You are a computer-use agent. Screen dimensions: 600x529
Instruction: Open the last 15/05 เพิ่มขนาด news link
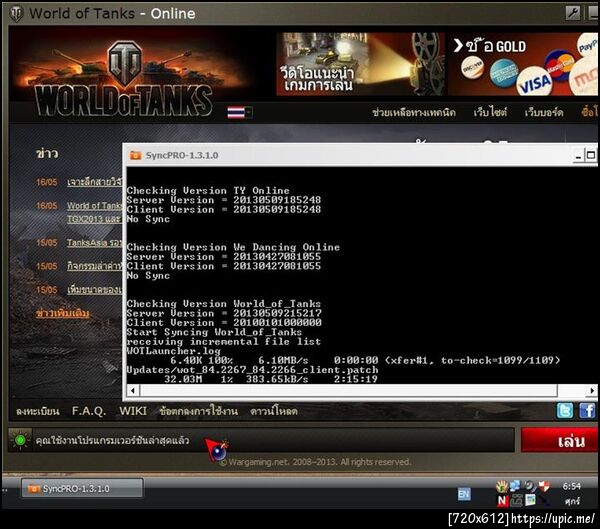(x=95, y=290)
